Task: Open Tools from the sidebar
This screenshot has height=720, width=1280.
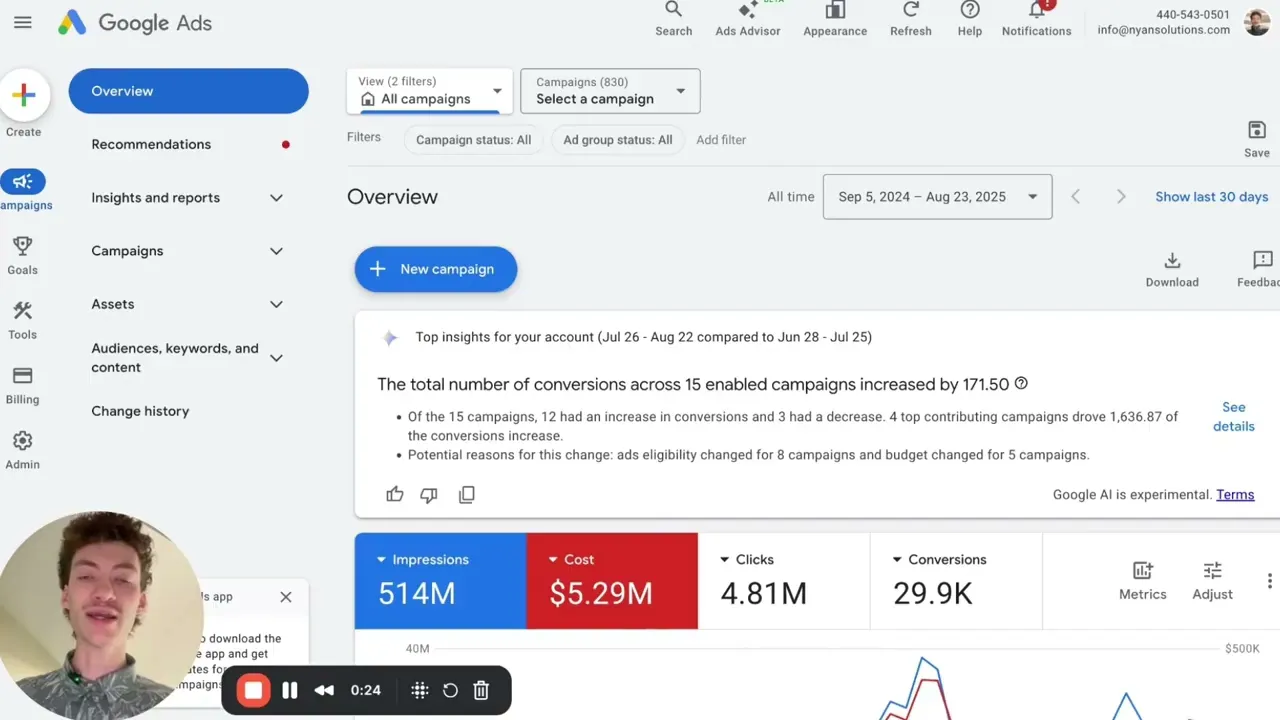Action: click(22, 320)
